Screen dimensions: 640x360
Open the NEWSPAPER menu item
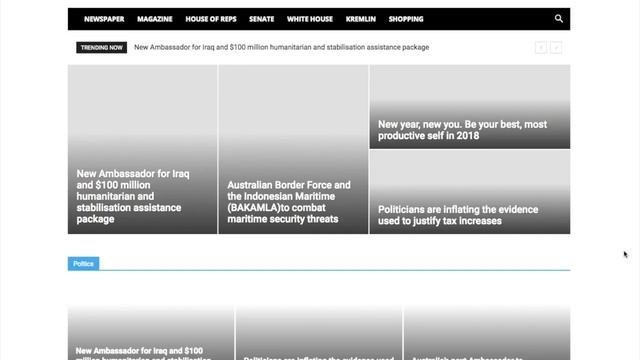click(x=104, y=19)
